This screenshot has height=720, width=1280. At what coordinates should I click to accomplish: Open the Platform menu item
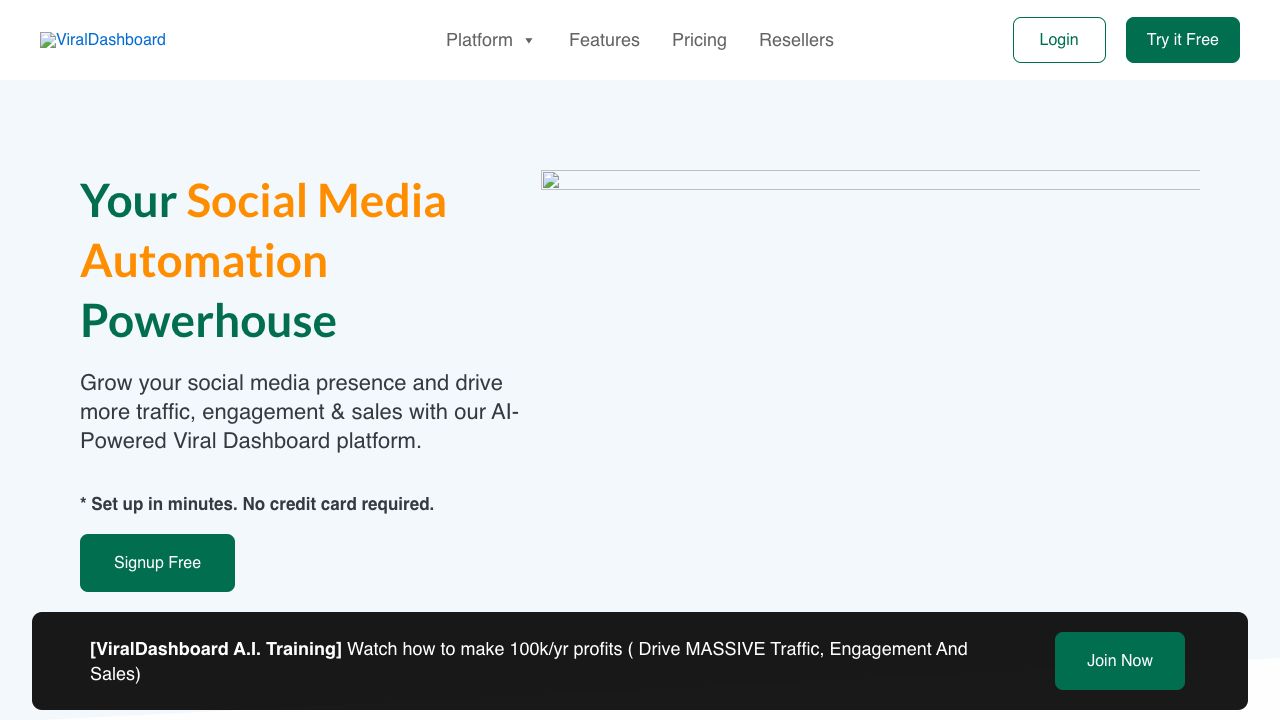[479, 40]
